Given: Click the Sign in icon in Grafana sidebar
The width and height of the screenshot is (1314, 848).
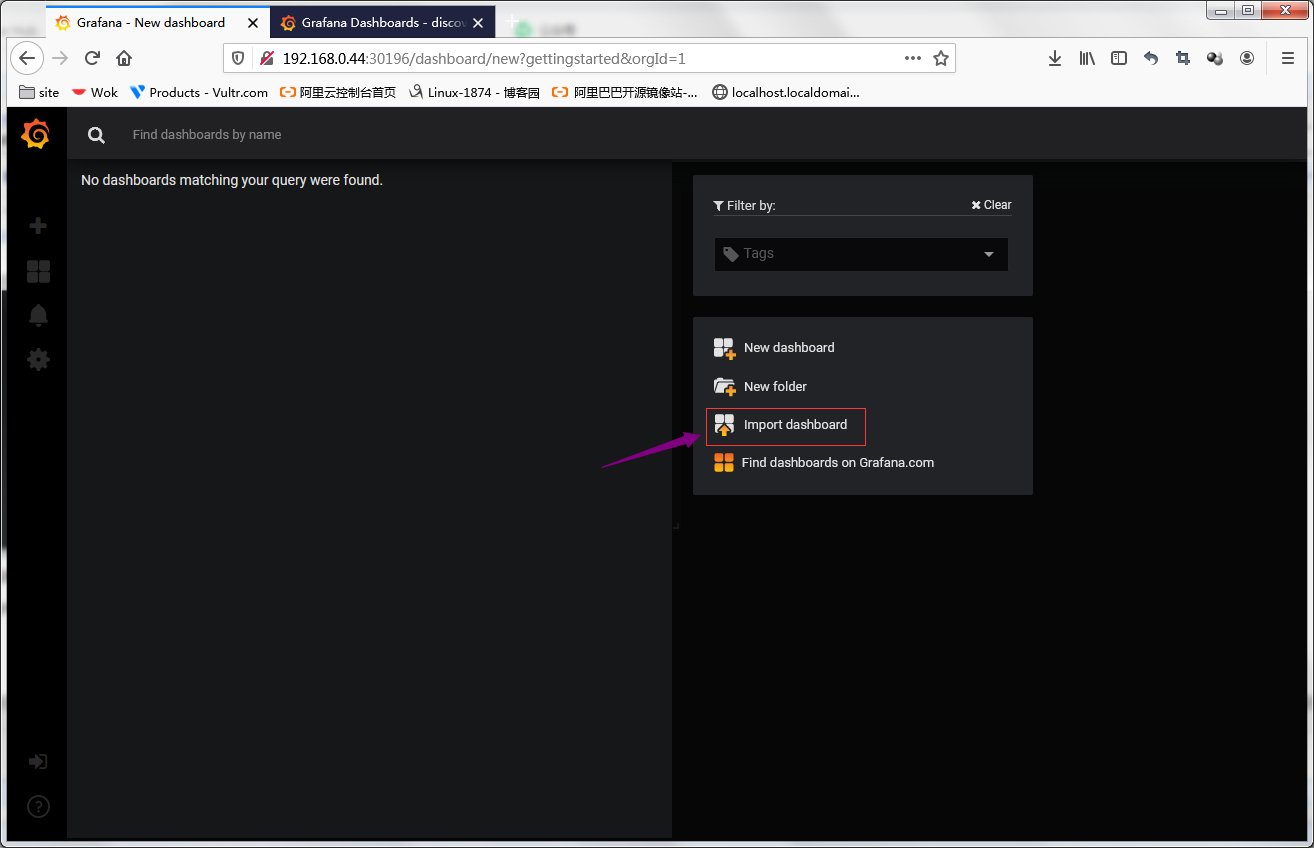Looking at the screenshot, I should point(38,762).
